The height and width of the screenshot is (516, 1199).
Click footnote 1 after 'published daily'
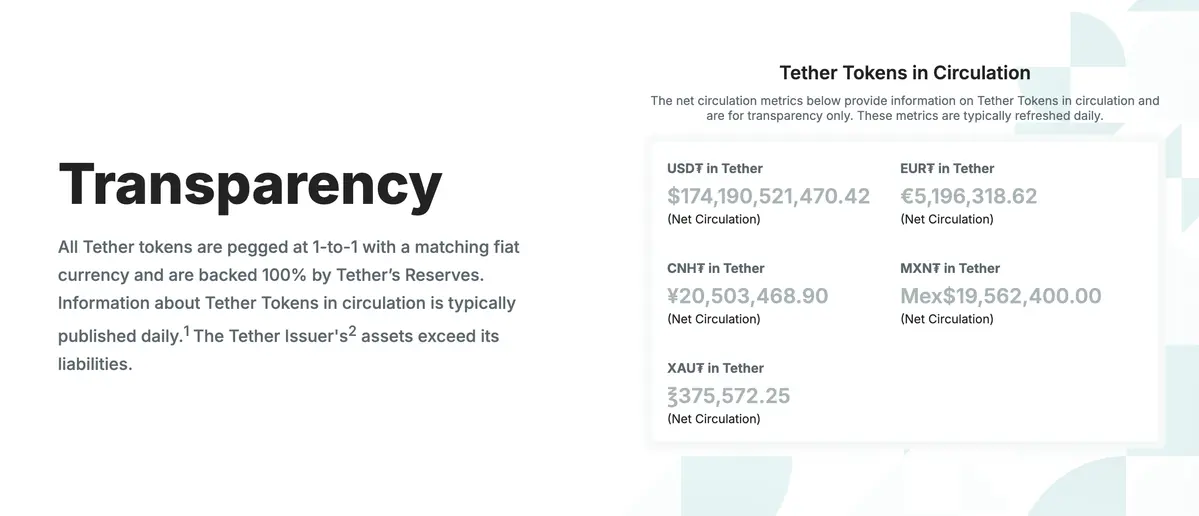tap(187, 330)
